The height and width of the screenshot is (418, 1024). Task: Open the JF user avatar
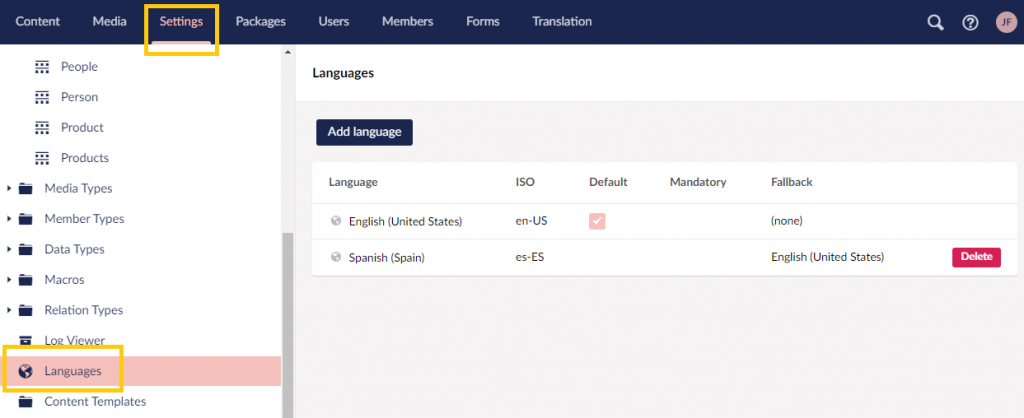(1006, 22)
